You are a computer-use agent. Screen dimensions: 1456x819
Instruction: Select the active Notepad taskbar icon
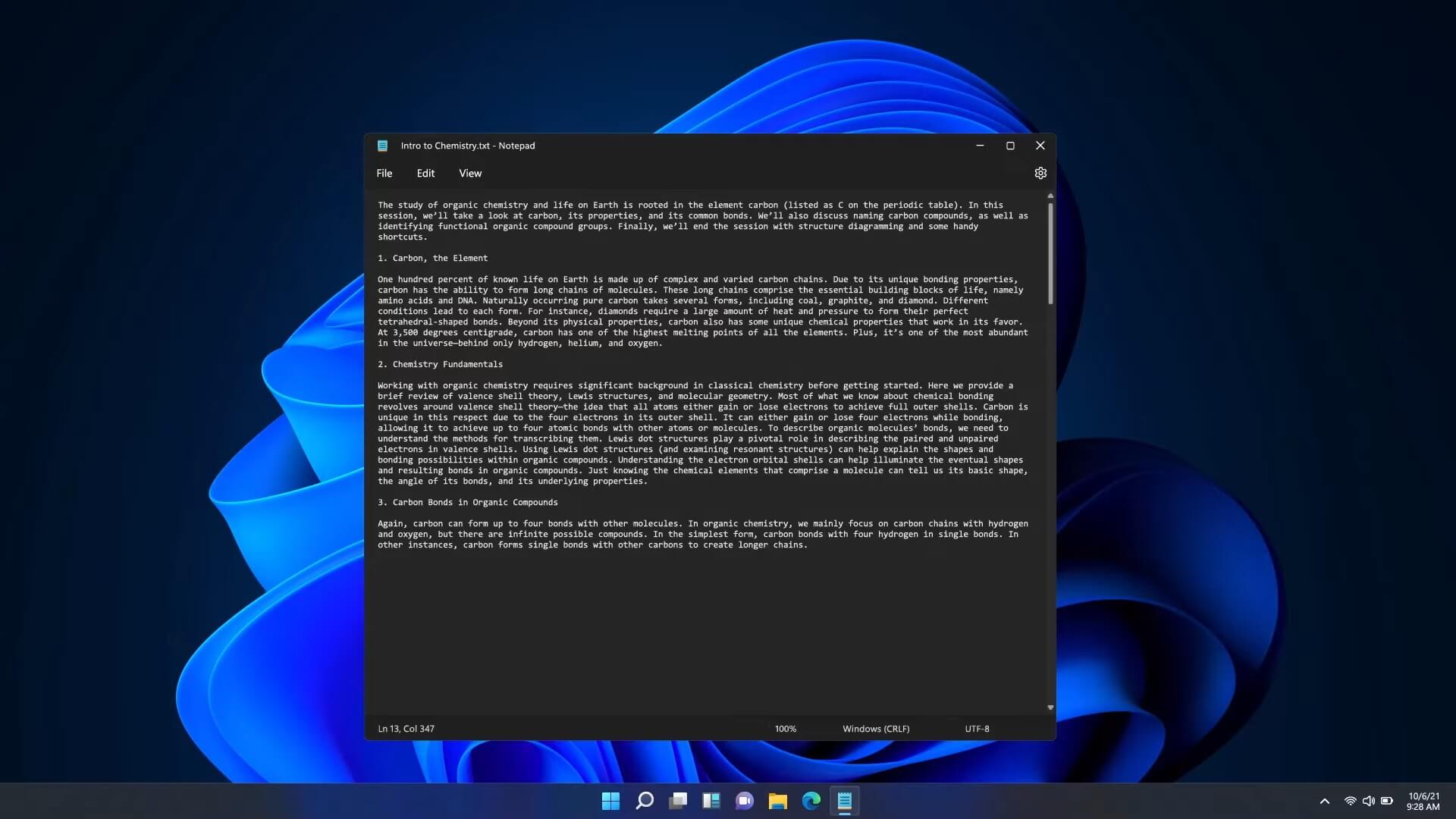(x=845, y=800)
